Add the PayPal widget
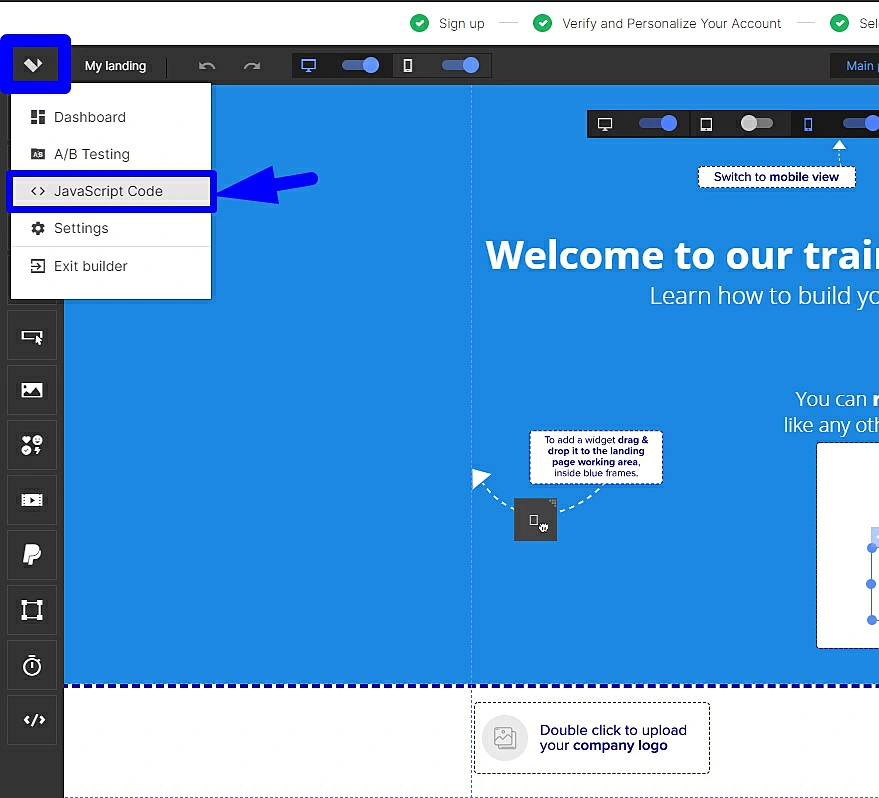Image resolution: width=879 pixels, height=798 pixels. pyautogui.click(x=32, y=555)
